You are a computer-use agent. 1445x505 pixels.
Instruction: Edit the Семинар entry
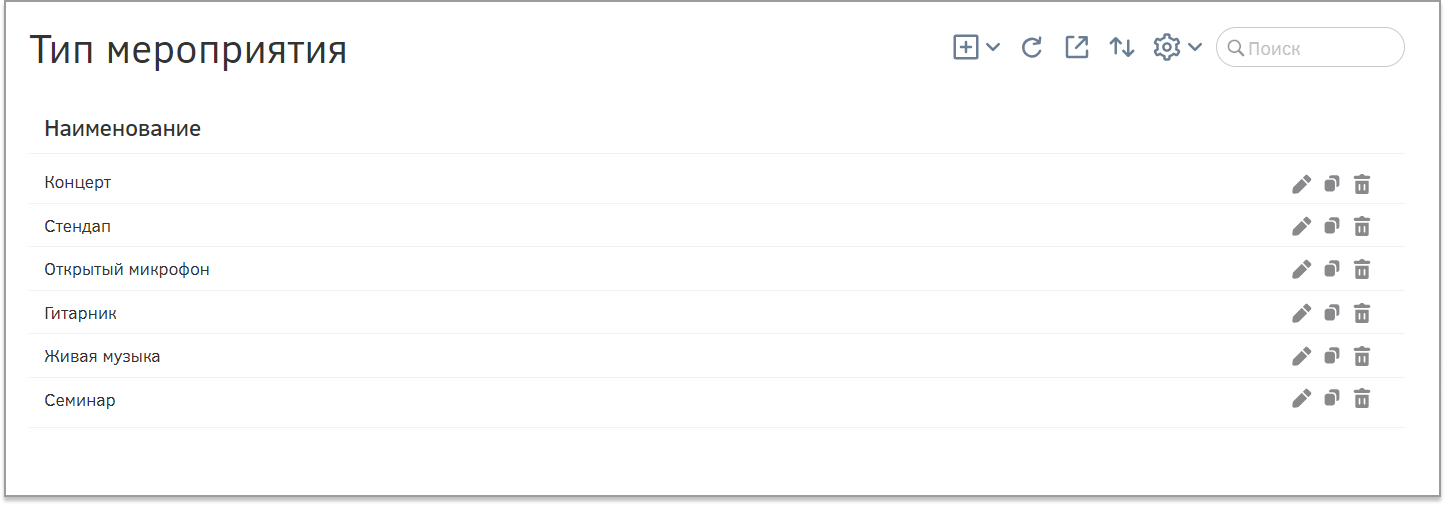click(1301, 400)
